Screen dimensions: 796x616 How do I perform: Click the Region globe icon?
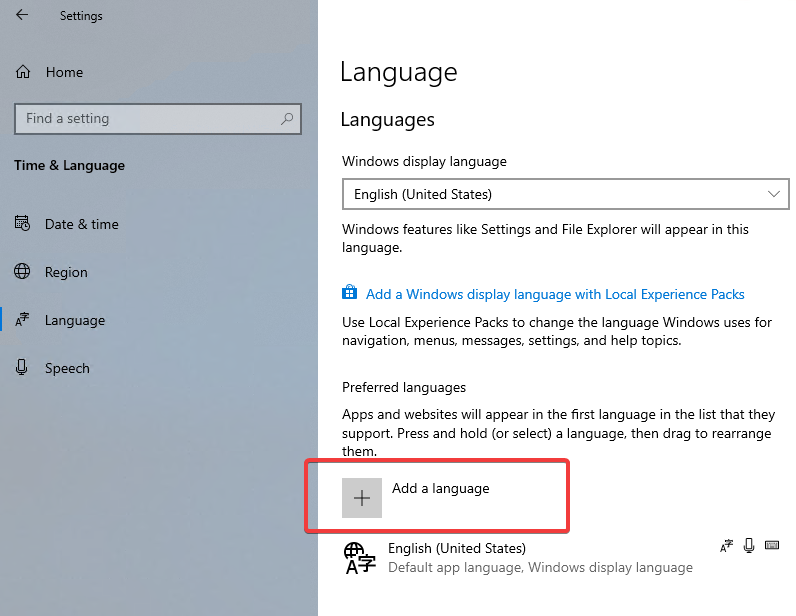click(x=22, y=271)
